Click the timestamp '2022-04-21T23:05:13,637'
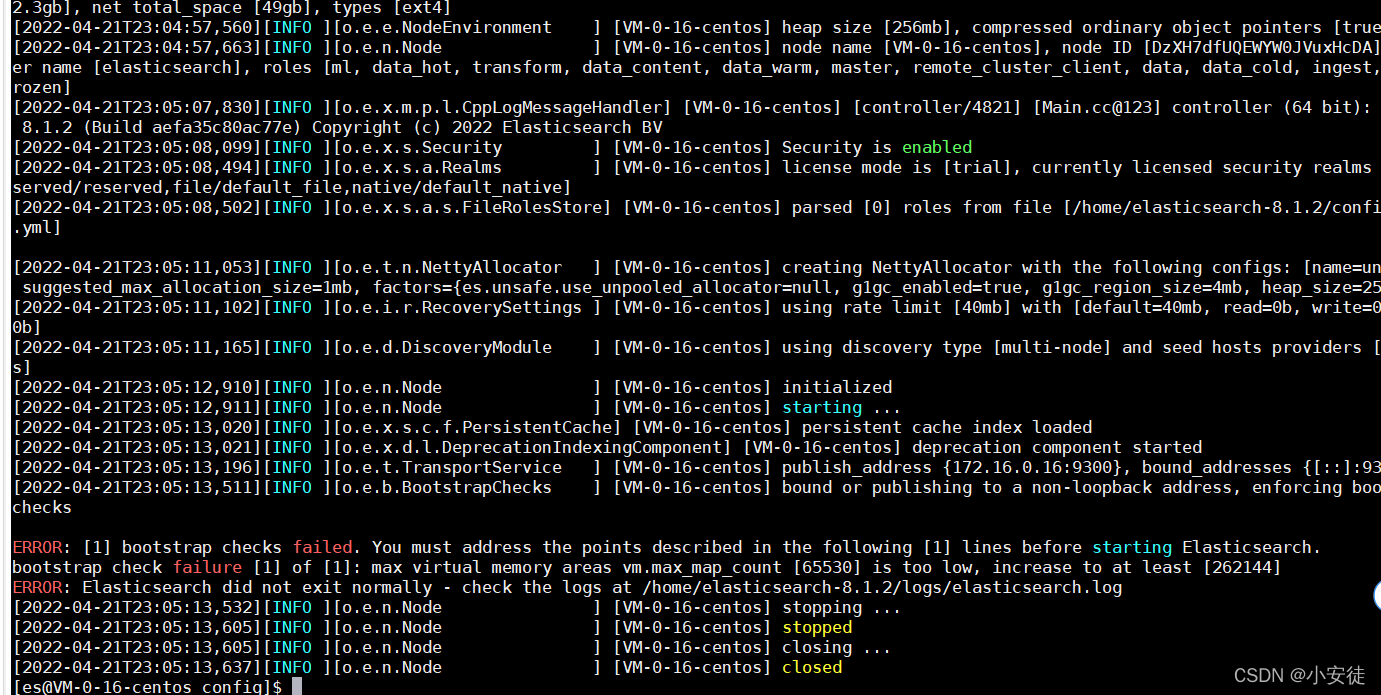The image size is (1381, 695). (x=137, y=667)
